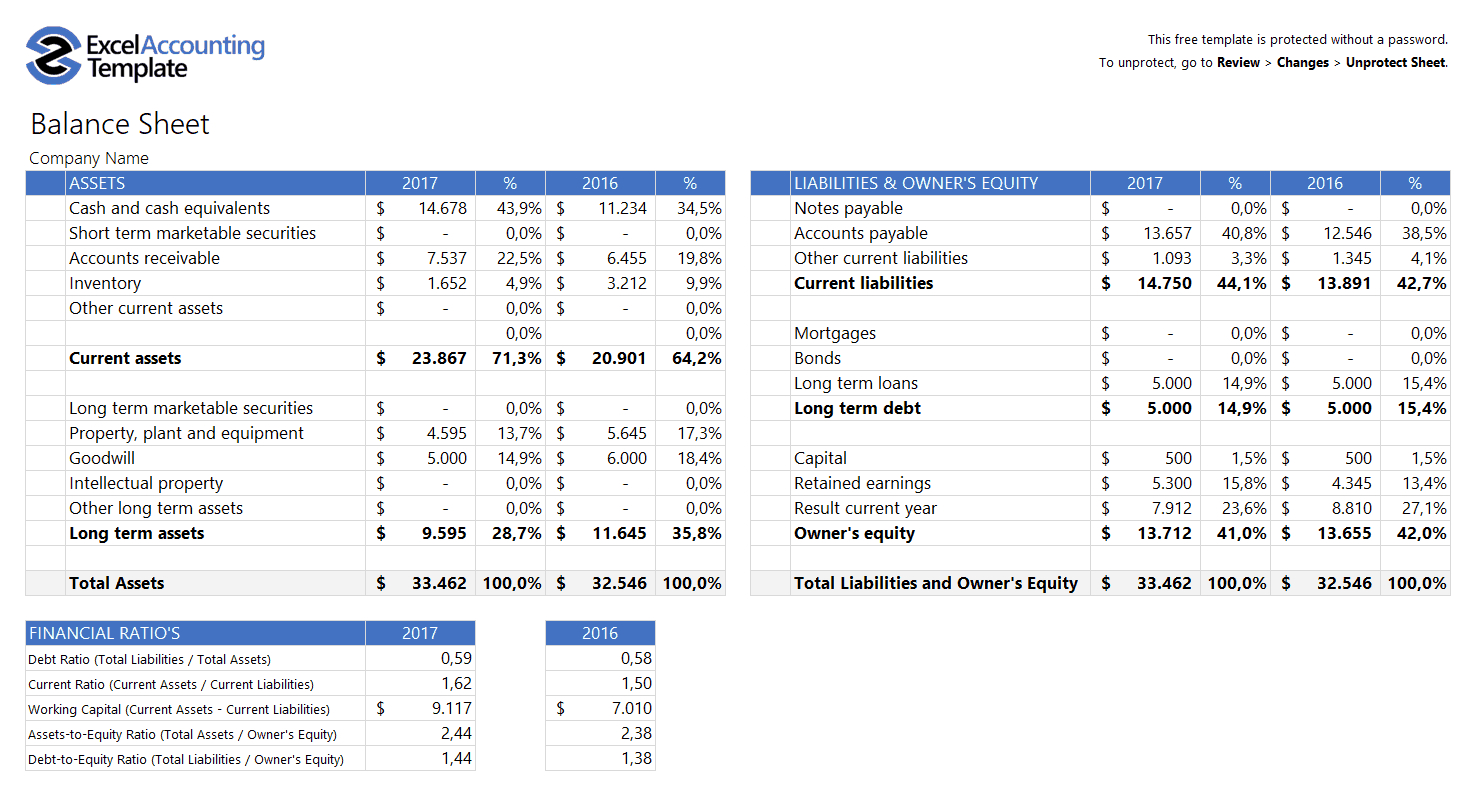Viewport: 1476px width, 795px height.
Task: Click the inventory value 1.652
Action: point(447,283)
